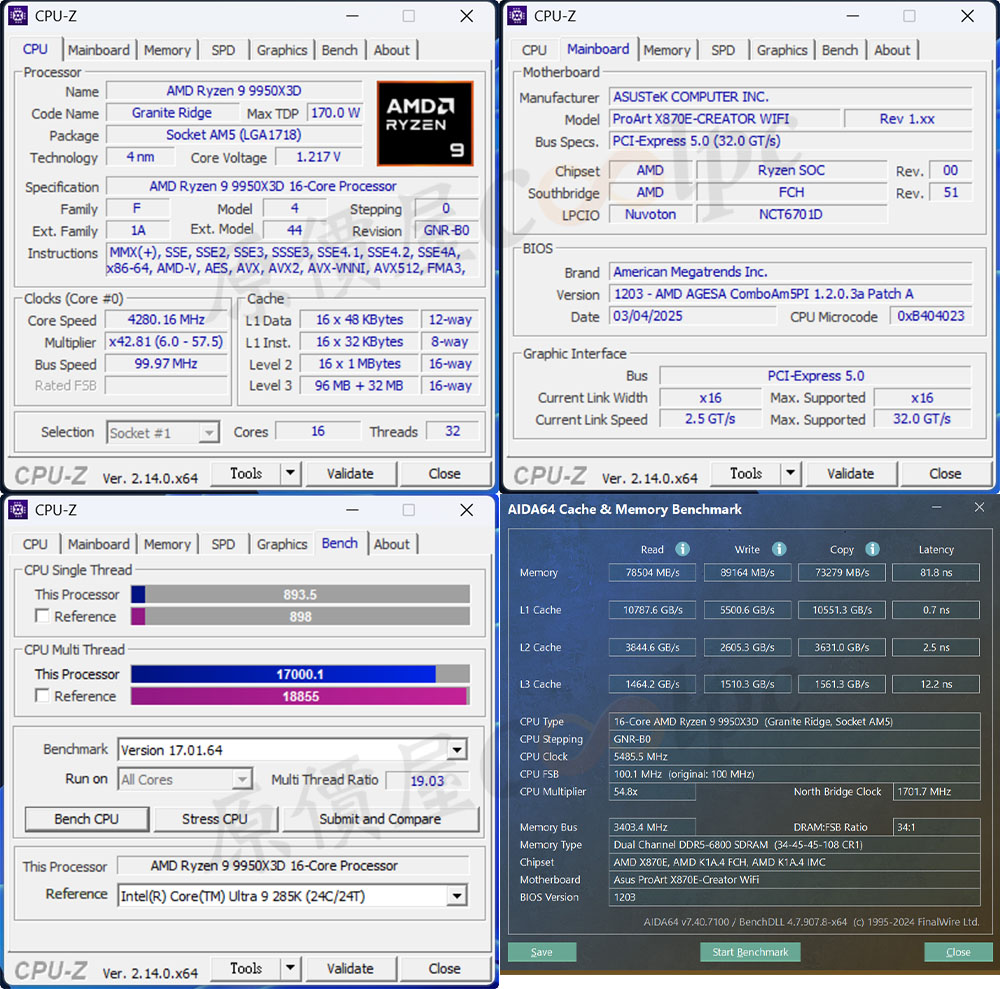Click the CPU-Z app icon in the Mainboard window title bar
The width and height of the screenshot is (1000, 989).
pyautogui.click(x=517, y=15)
